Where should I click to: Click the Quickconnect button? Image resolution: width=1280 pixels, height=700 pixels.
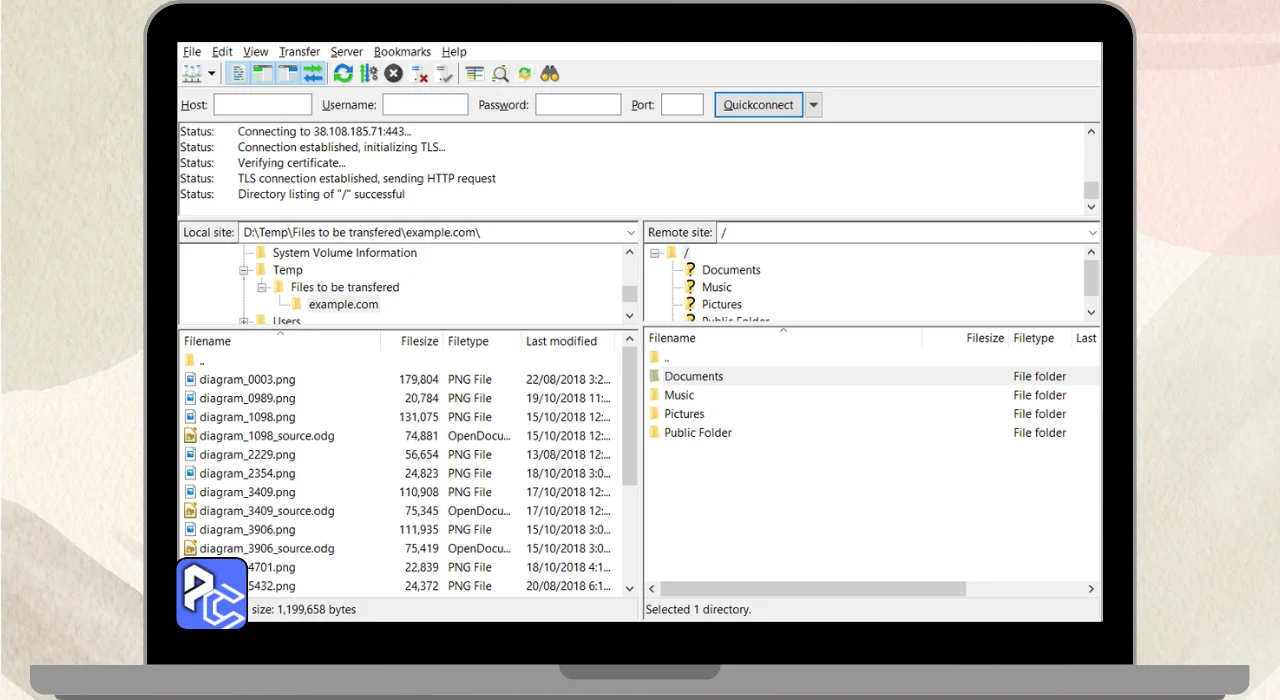click(x=758, y=105)
